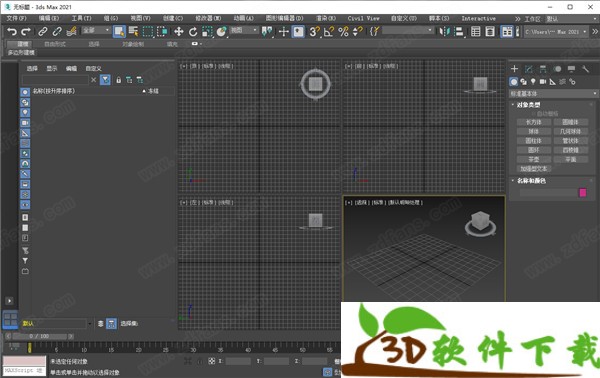Activate the Select Object tool
Viewport: 600px width, 378px height.
tap(119, 31)
